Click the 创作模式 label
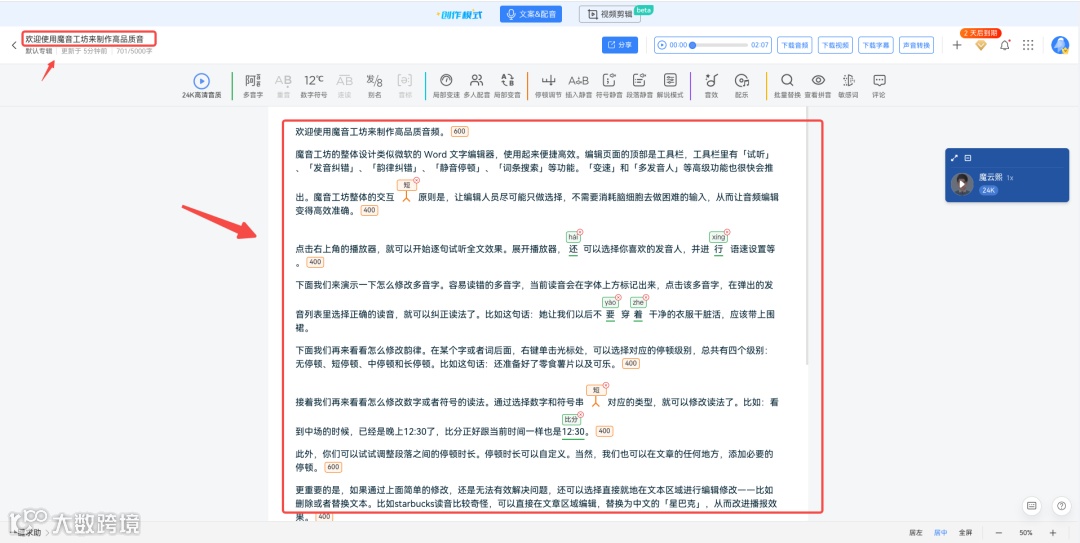This screenshot has height=543, width=1080. point(459,14)
